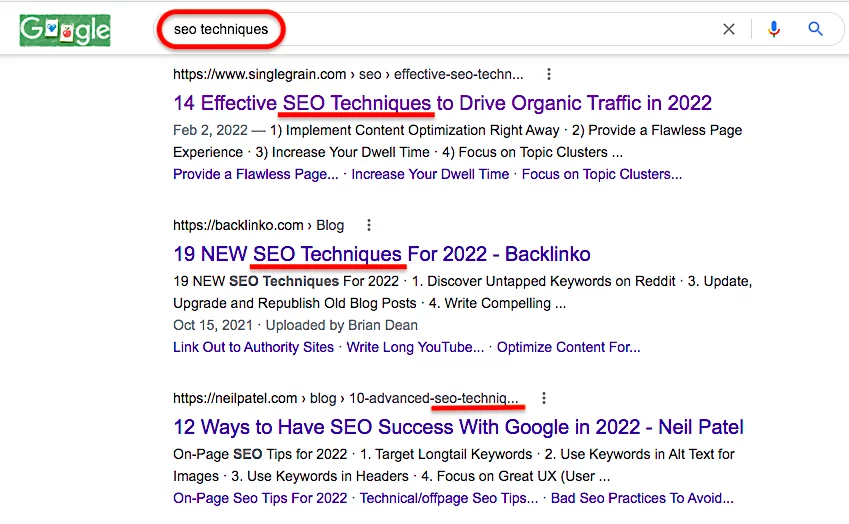Open 19 NEW SEO Techniques Backlinko result
Image resolution: width=849 pixels, height=524 pixels.
click(x=382, y=254)
